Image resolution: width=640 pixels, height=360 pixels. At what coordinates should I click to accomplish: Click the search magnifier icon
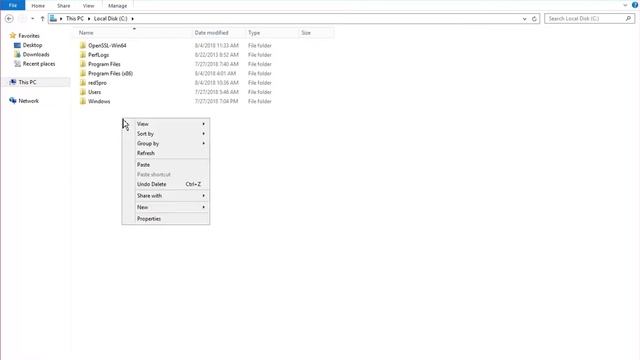[x=628, y=18]
